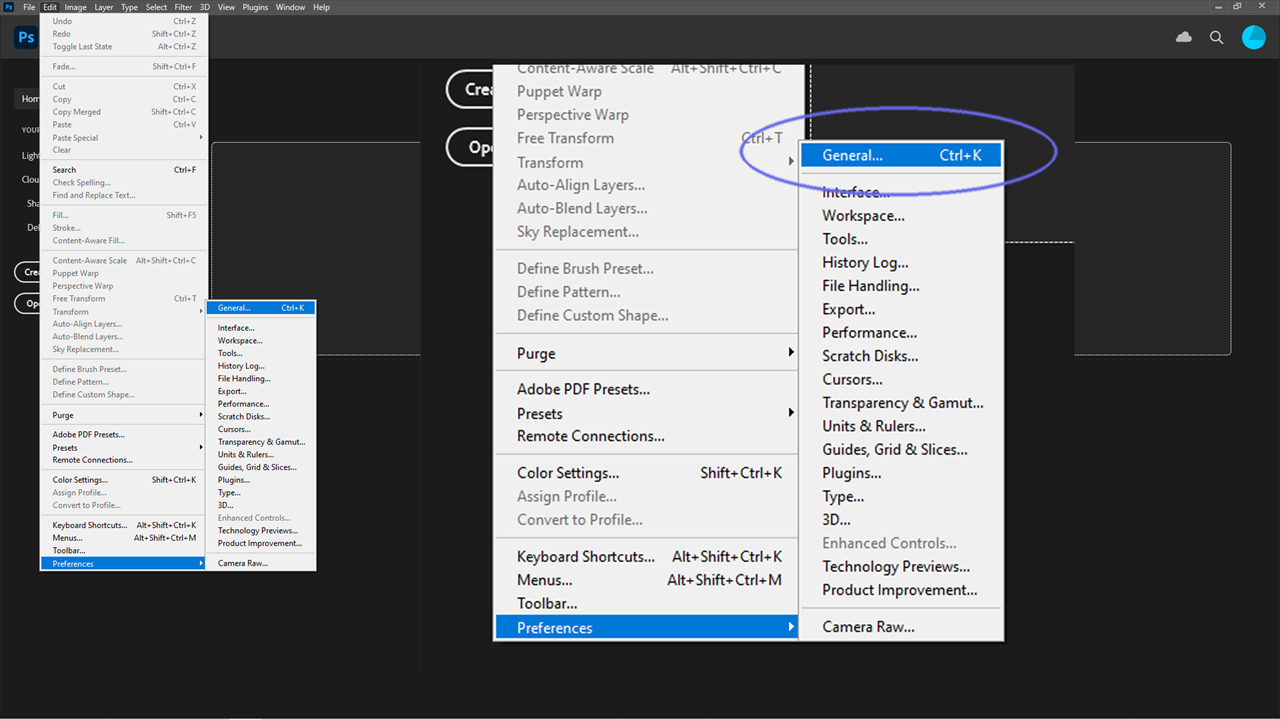This screenshot has height=720, width=1280.
Task: Open the File menu
Action: pyautogui.click(x=29, y=7)
